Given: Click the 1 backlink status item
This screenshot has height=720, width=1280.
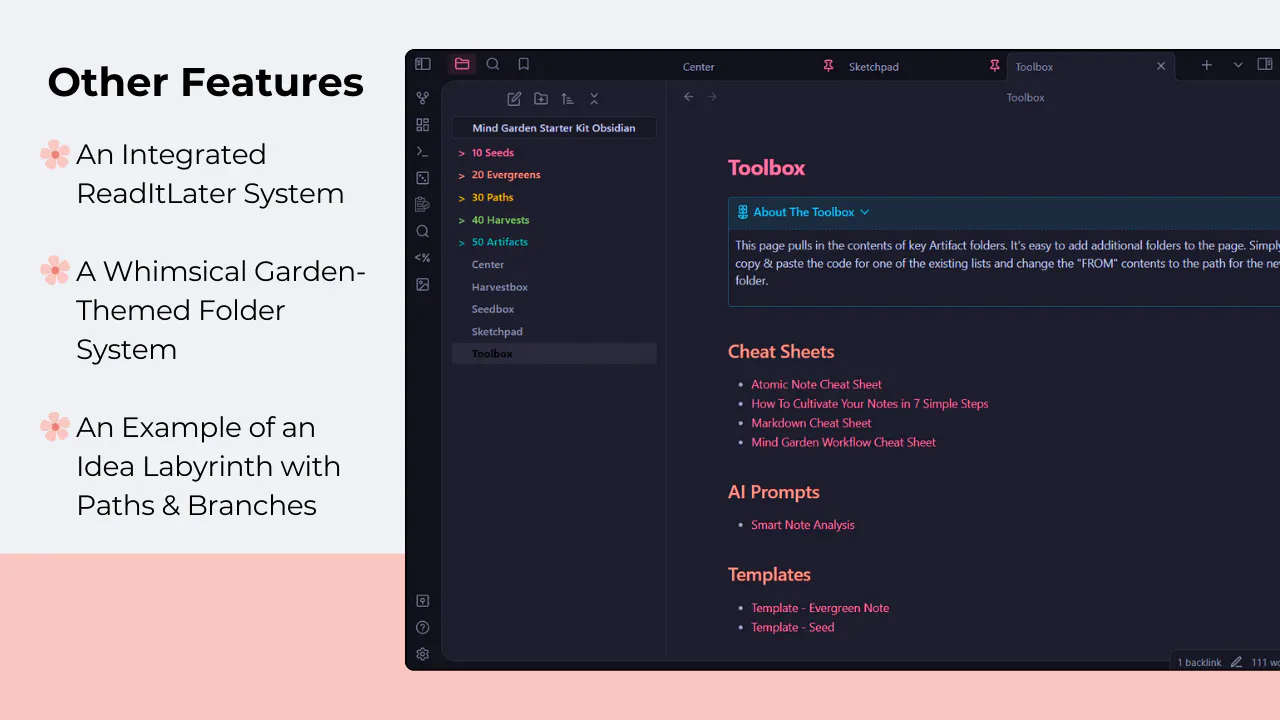Looking at the screenshot, I should (x=1199, y=662).
